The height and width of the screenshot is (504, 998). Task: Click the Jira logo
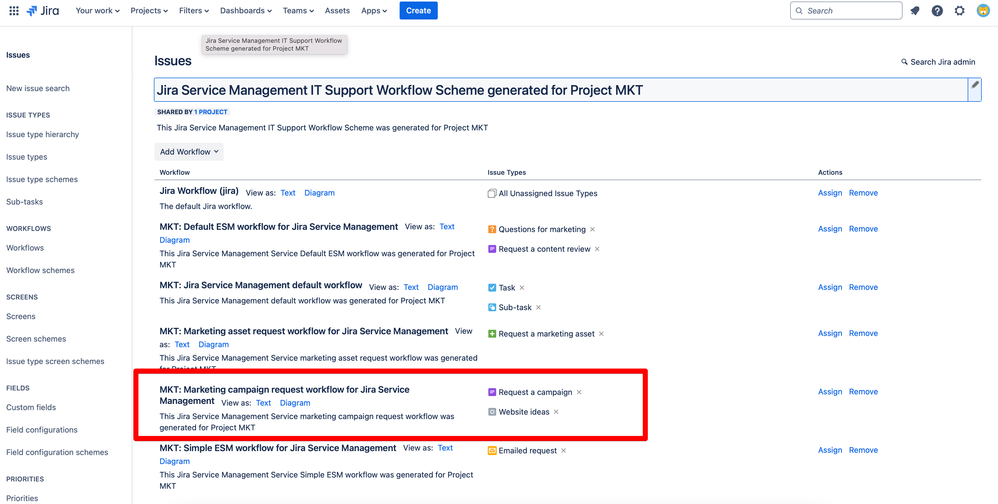point(43,11)
